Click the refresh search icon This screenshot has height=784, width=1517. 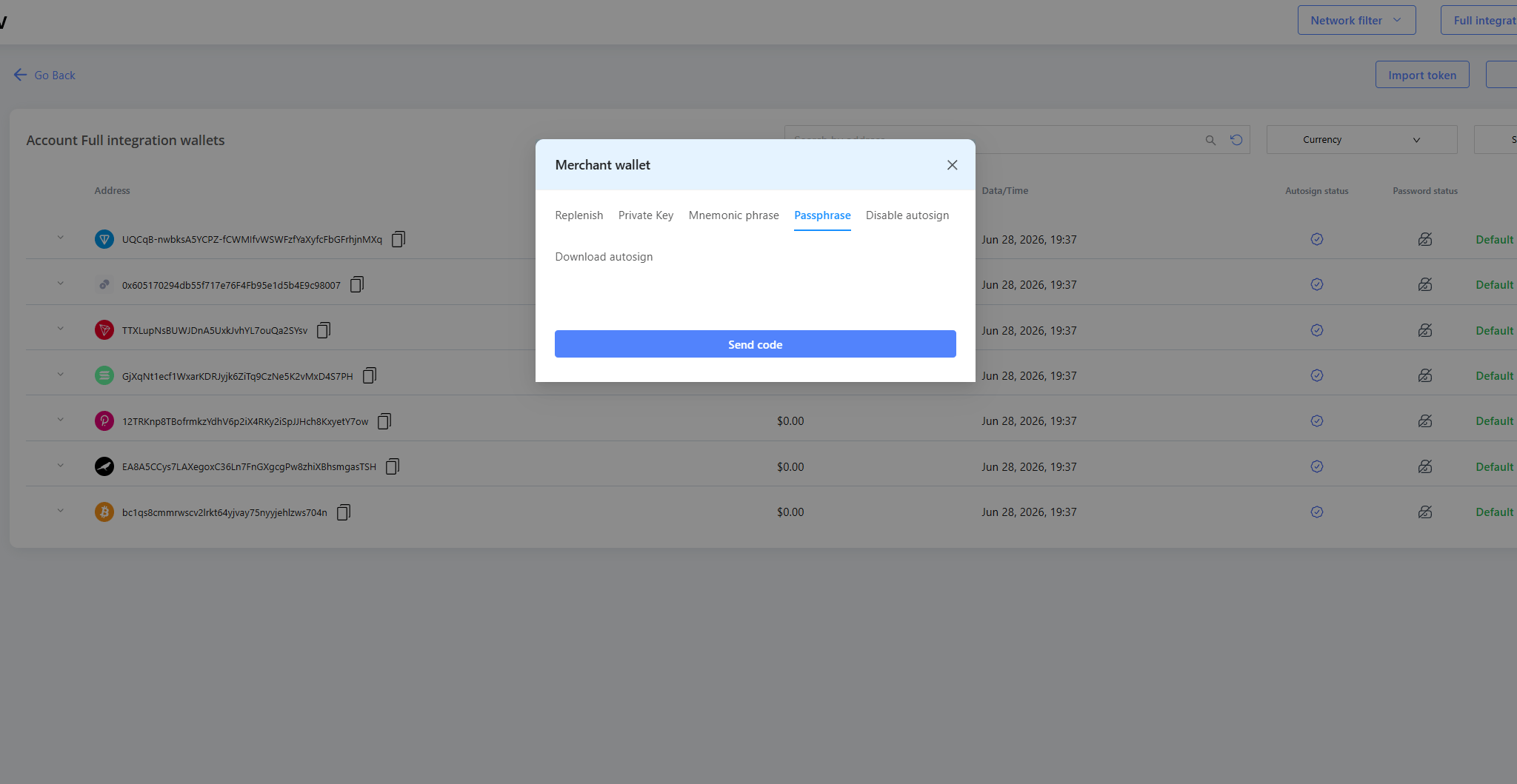[1236, 140]
